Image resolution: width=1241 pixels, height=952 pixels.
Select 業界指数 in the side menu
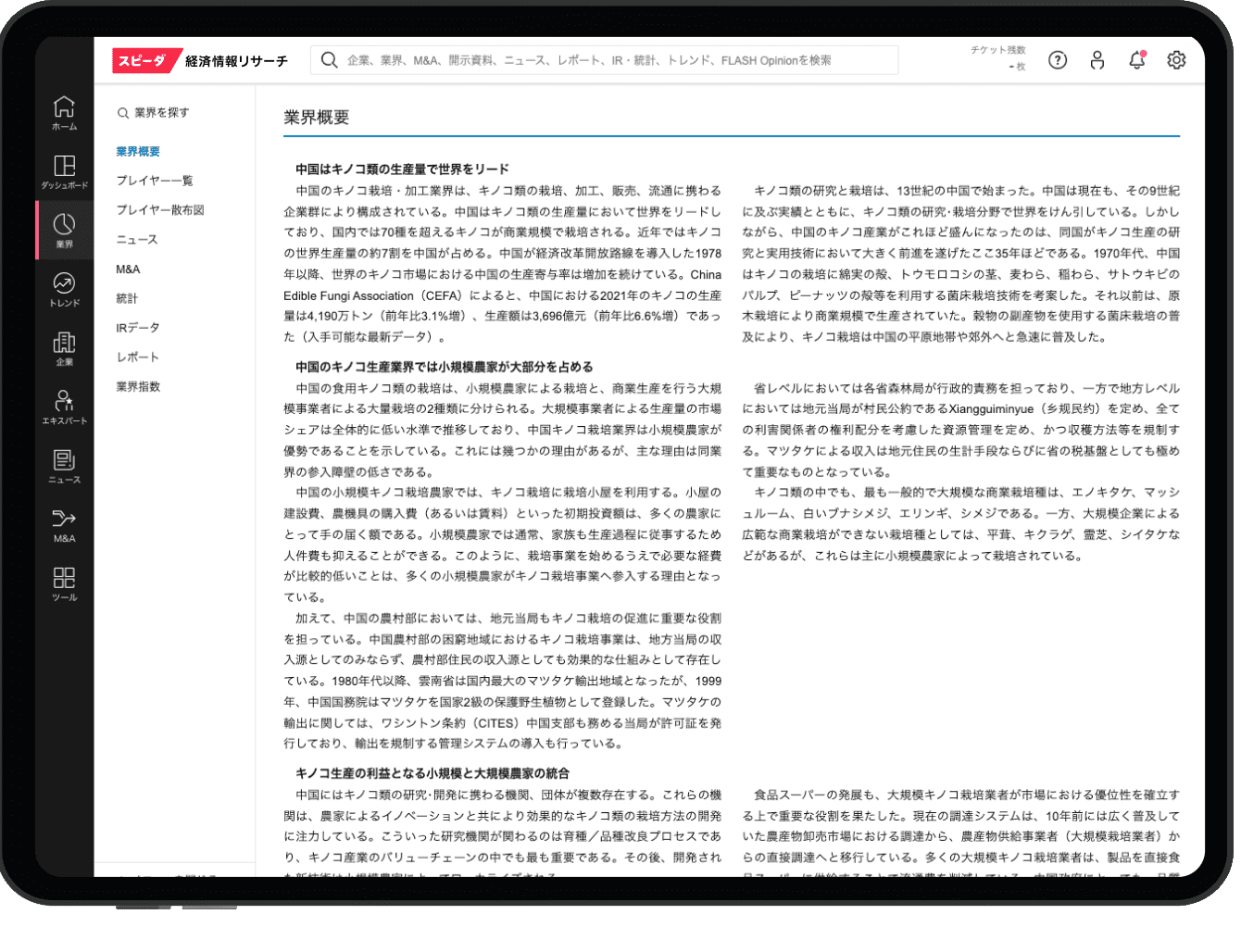tap(138, 387)
